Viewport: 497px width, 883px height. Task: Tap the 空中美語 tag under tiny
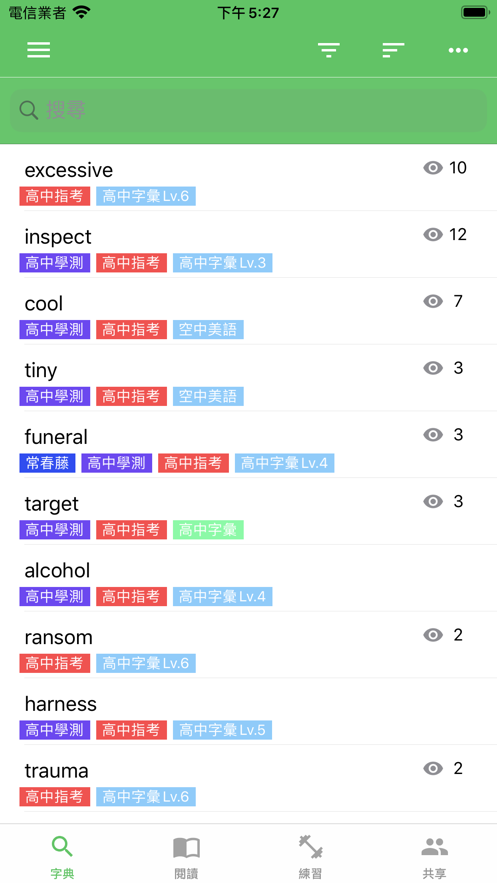pos(208,396)
